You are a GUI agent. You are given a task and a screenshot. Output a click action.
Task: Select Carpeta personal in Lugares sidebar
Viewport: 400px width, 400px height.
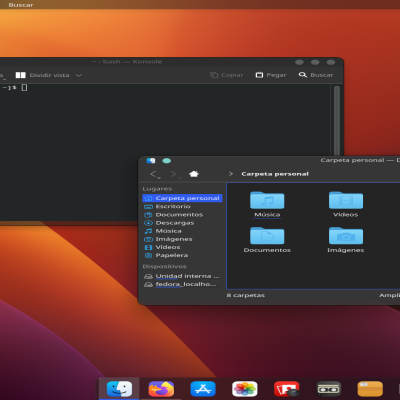pyautogui.click(x=182, y=198)
